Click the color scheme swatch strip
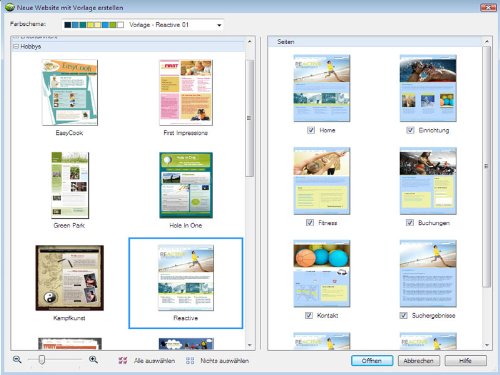 click(94, 25)
